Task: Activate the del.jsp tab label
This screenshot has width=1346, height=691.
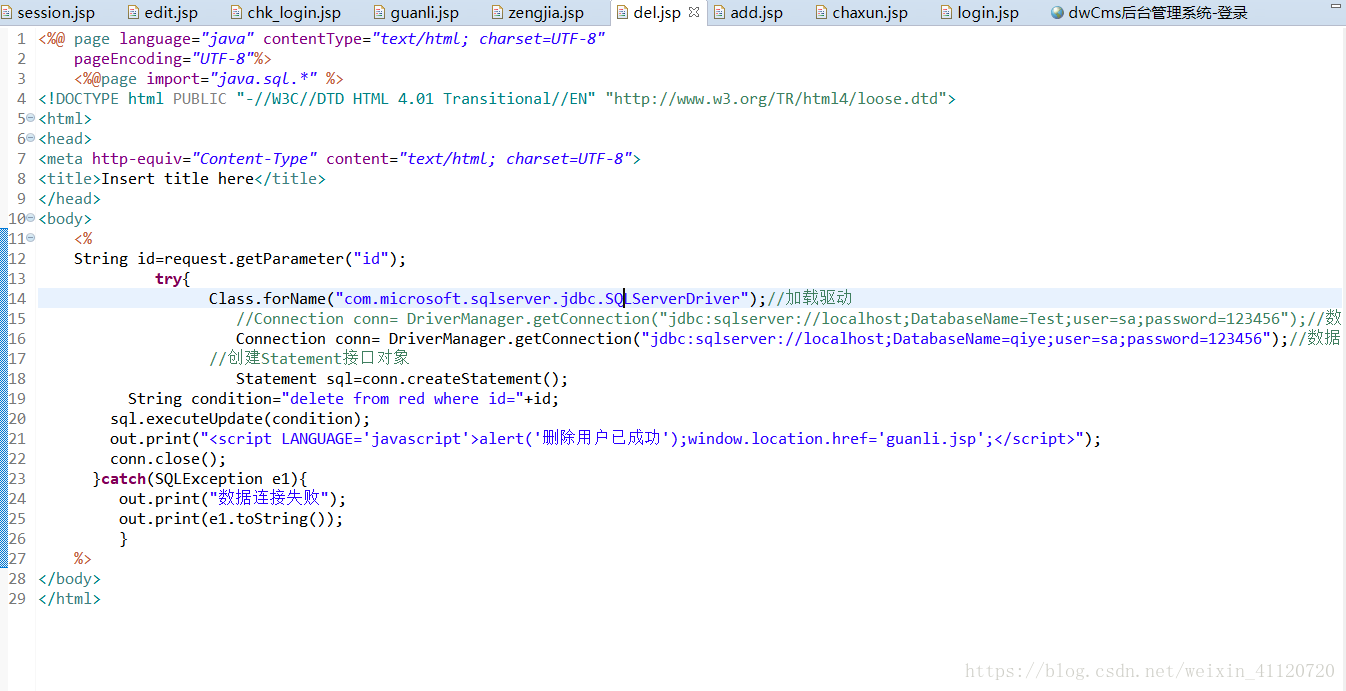Action: tap(657, 13)
